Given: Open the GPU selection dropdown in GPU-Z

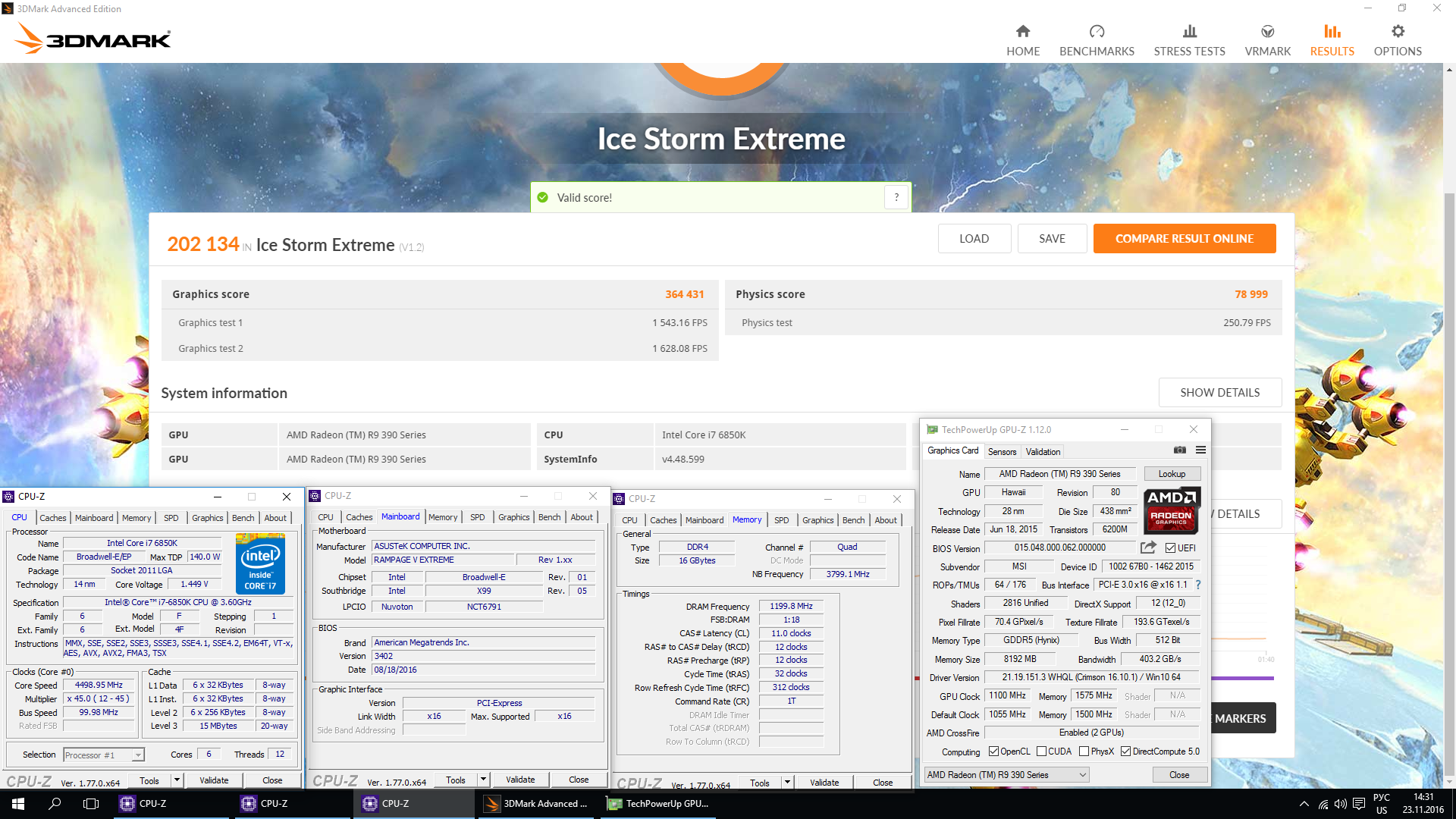Looking at the screenshot, I should tap(1006, 775).
